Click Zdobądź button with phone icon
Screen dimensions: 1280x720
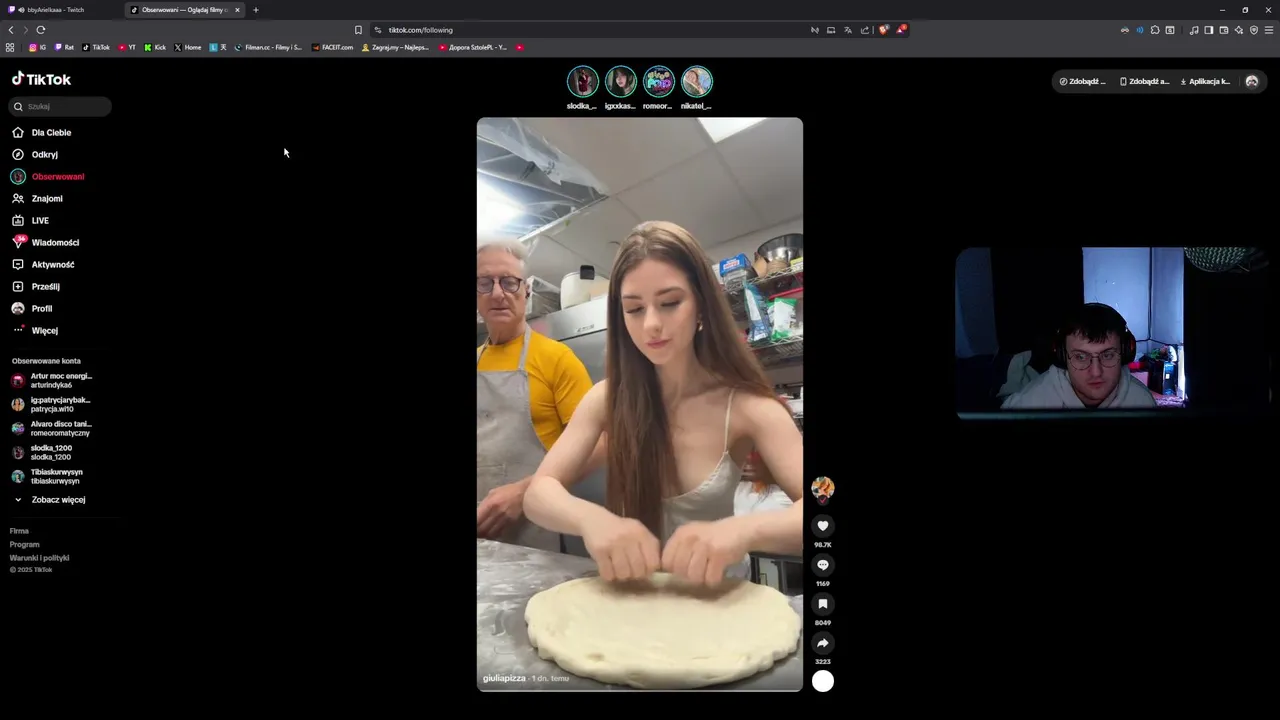click(x=1144, y=81)
